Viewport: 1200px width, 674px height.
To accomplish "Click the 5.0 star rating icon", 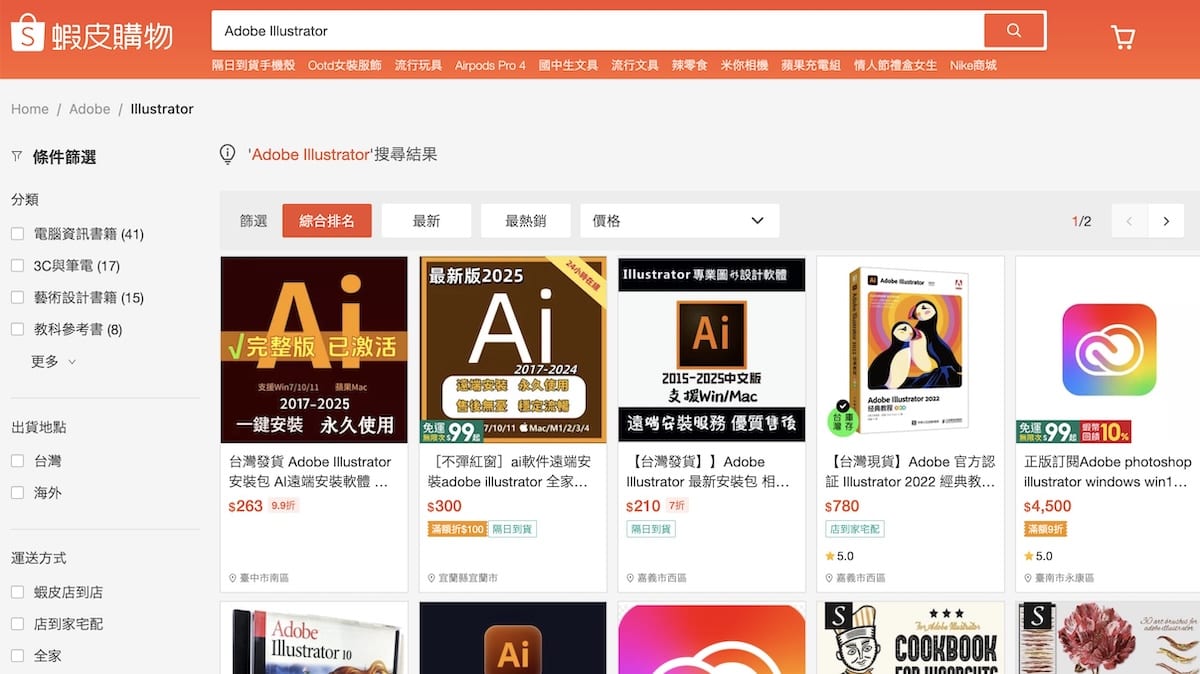I will pos(828,556).
